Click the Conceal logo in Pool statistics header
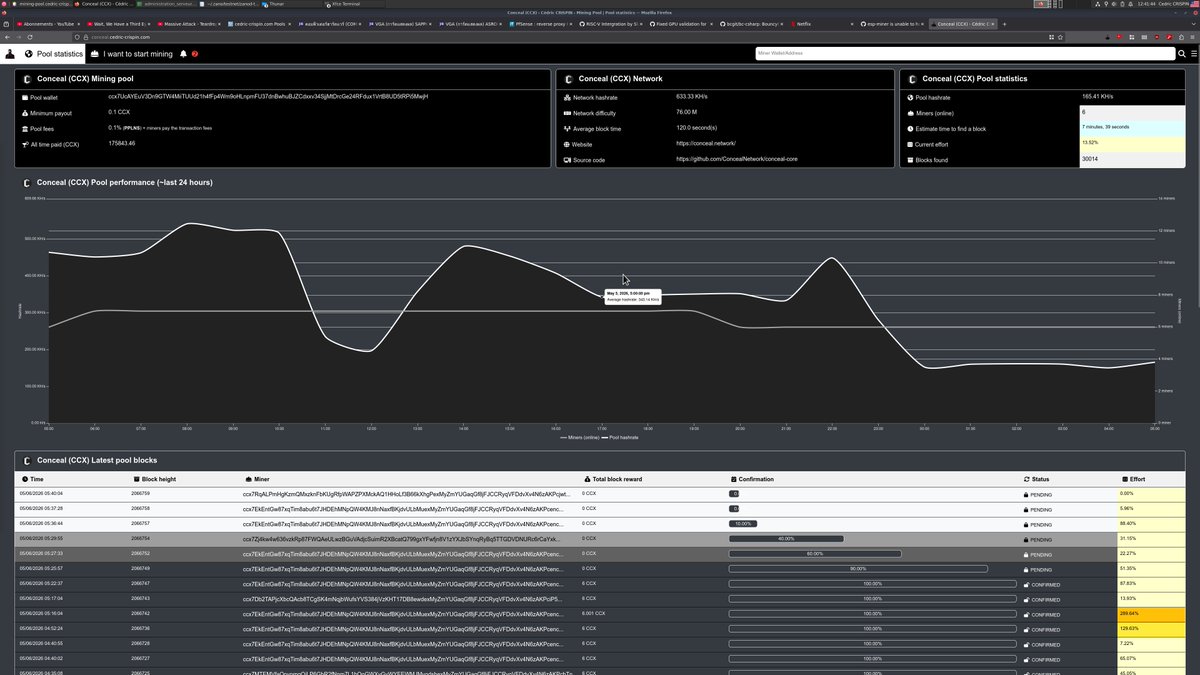This screenshot has height=675, width=1200. click(x=912, y=78)
